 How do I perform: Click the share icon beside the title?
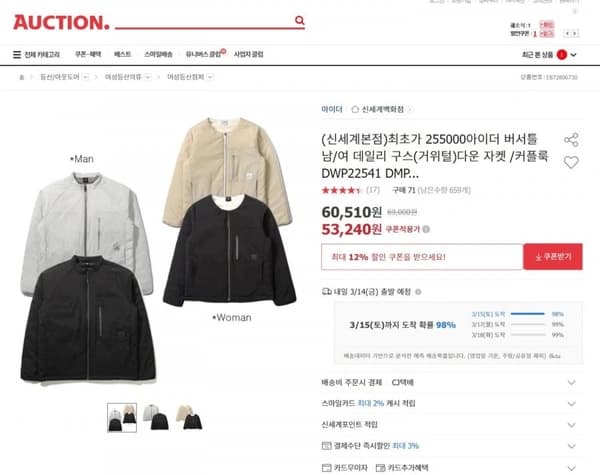point(571,140)
